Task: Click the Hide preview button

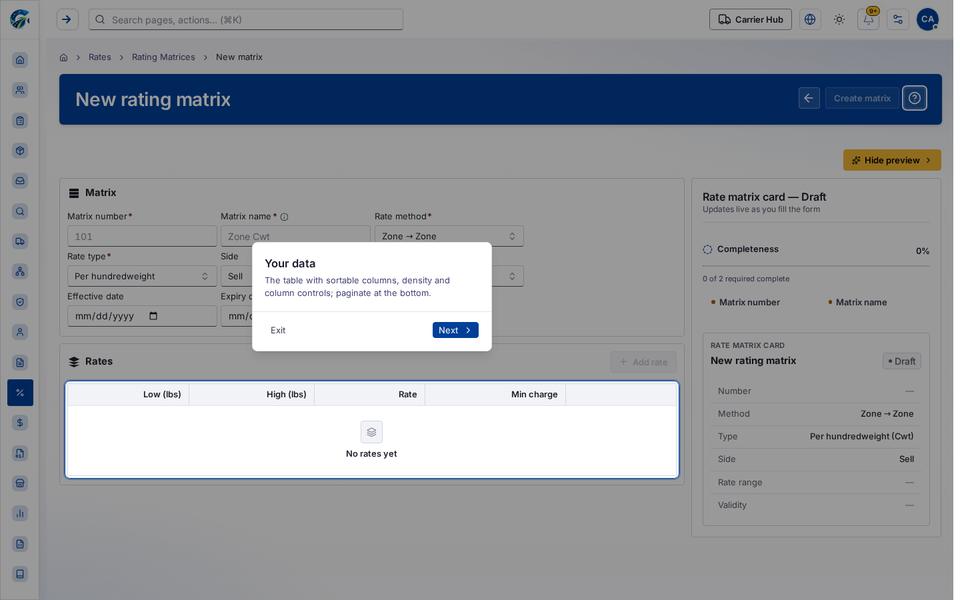Action: (892, 160)
